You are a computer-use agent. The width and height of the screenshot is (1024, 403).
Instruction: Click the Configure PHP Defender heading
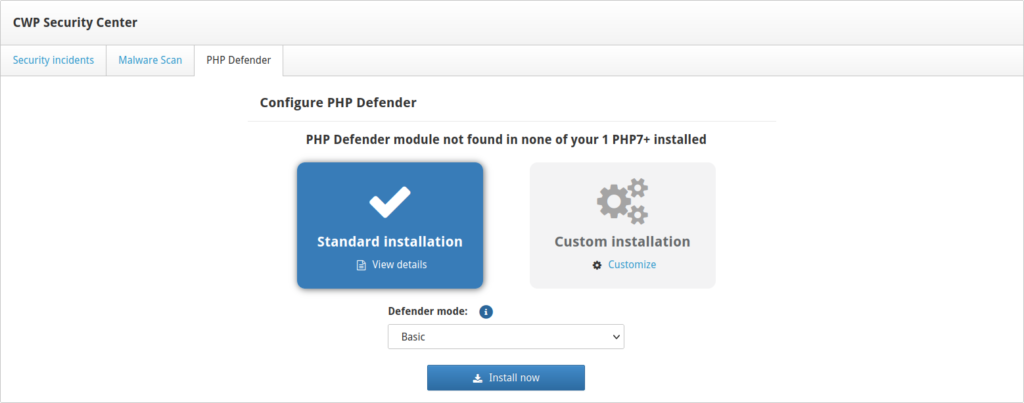338,102
